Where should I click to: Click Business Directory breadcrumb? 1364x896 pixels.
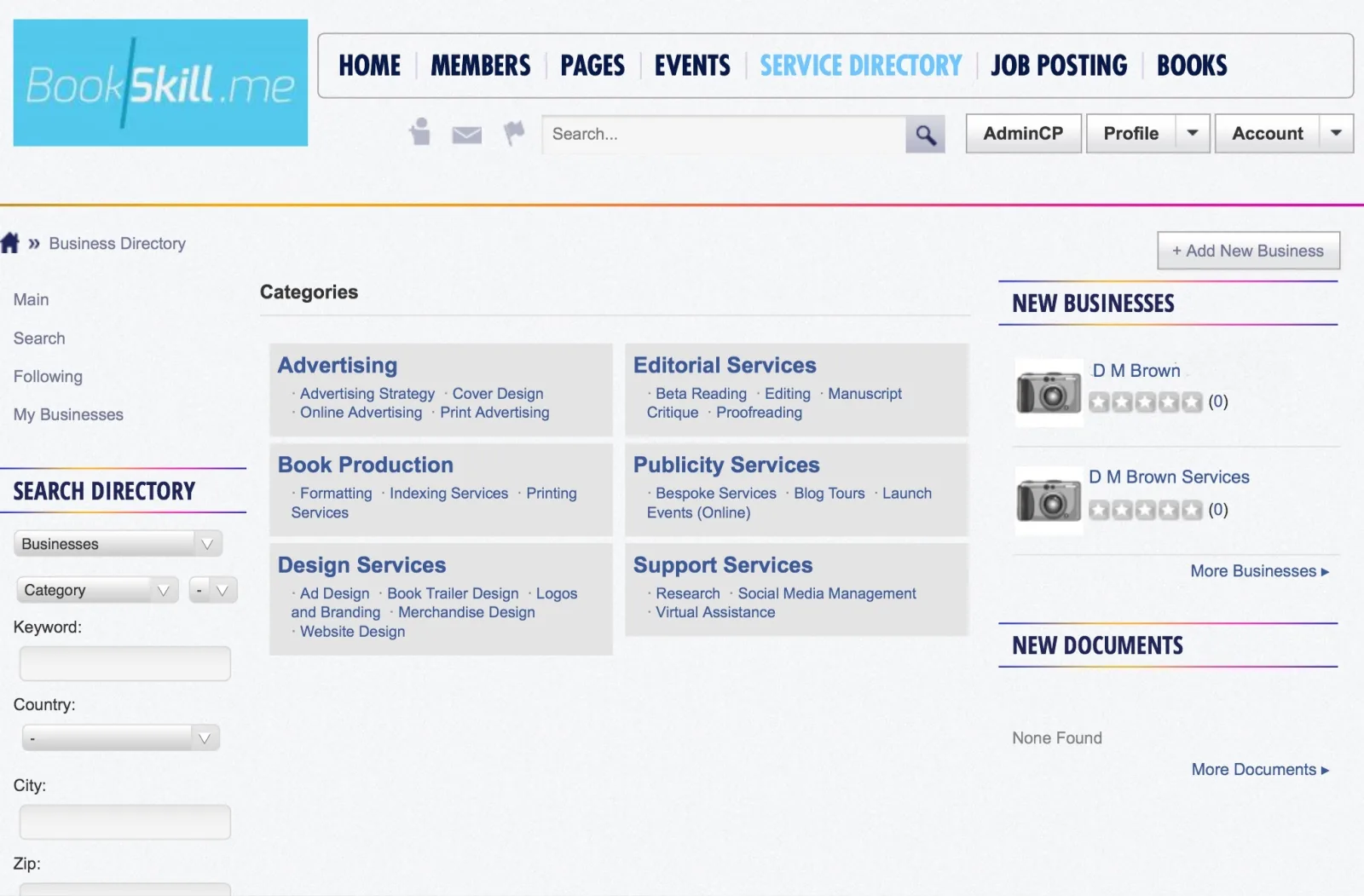(x=118, y=244)
